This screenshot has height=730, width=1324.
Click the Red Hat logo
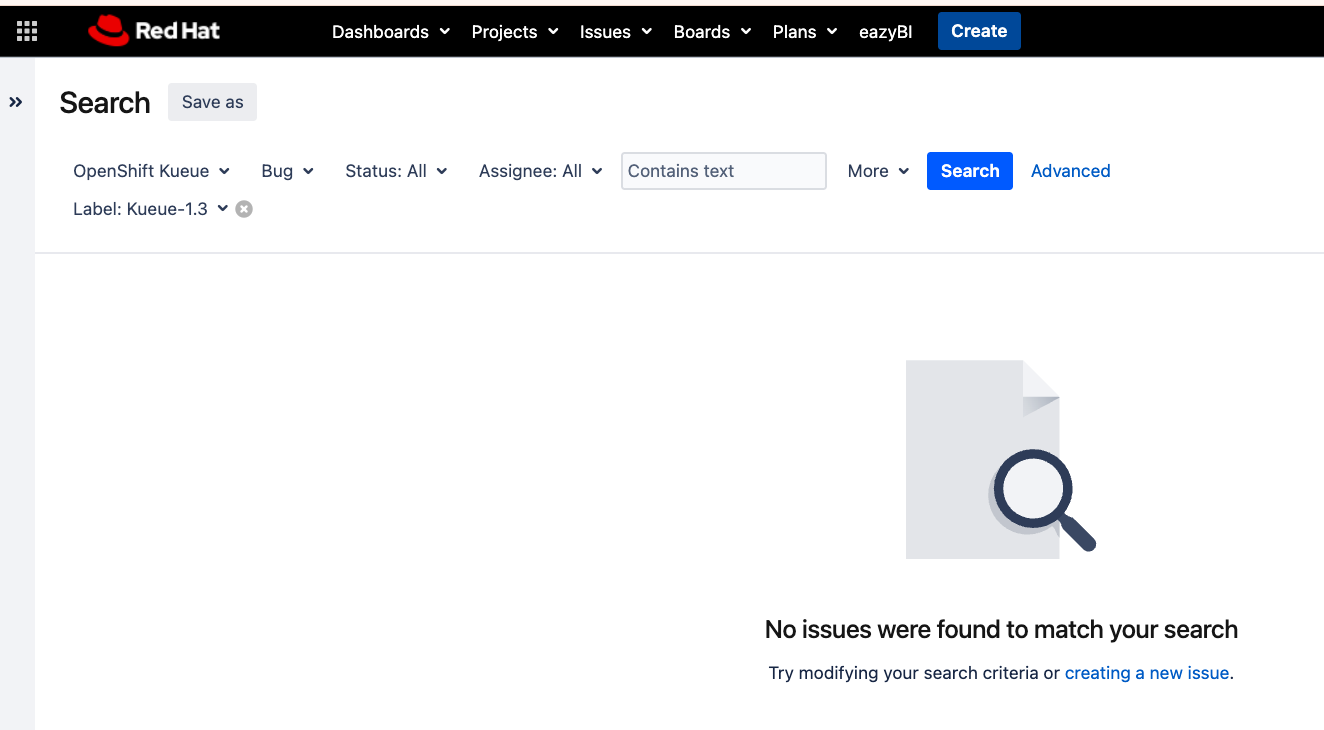[154, 31]
